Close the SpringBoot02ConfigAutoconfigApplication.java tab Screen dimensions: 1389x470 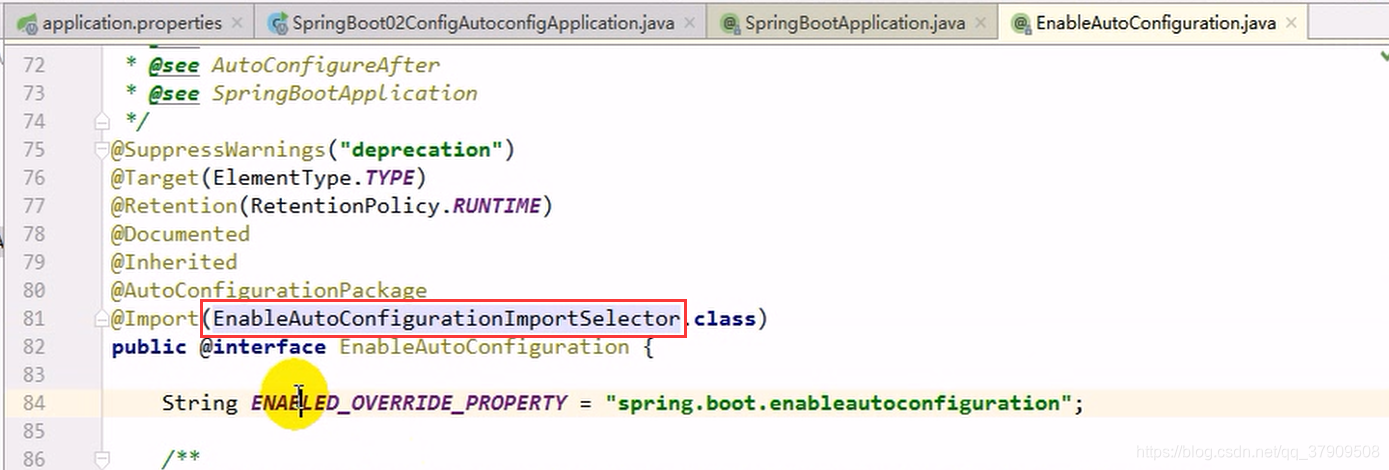pos(689,22)
